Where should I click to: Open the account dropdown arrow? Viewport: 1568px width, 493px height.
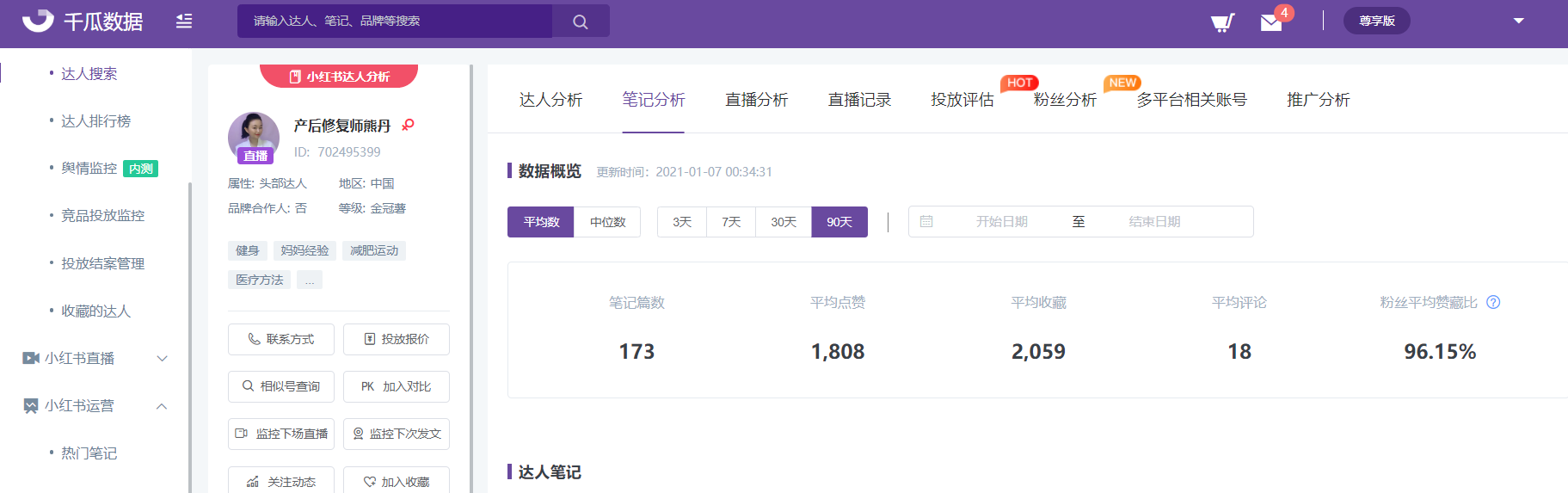[1518, 21]
